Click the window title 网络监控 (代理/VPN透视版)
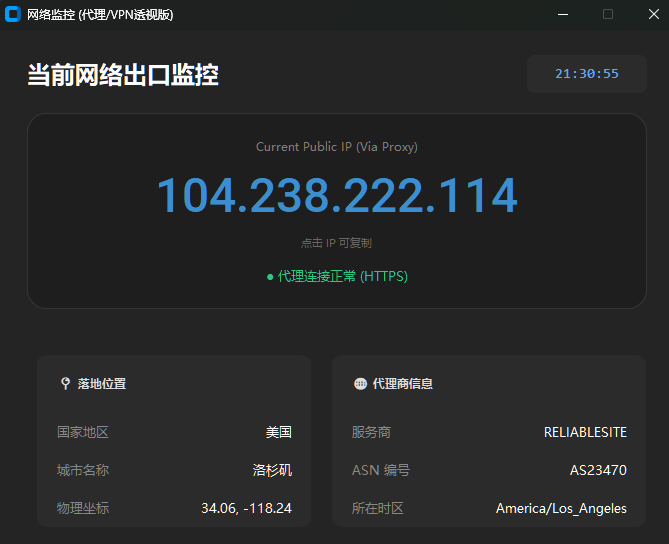This screenshot has height=544, width=669. tap(100, 15)
